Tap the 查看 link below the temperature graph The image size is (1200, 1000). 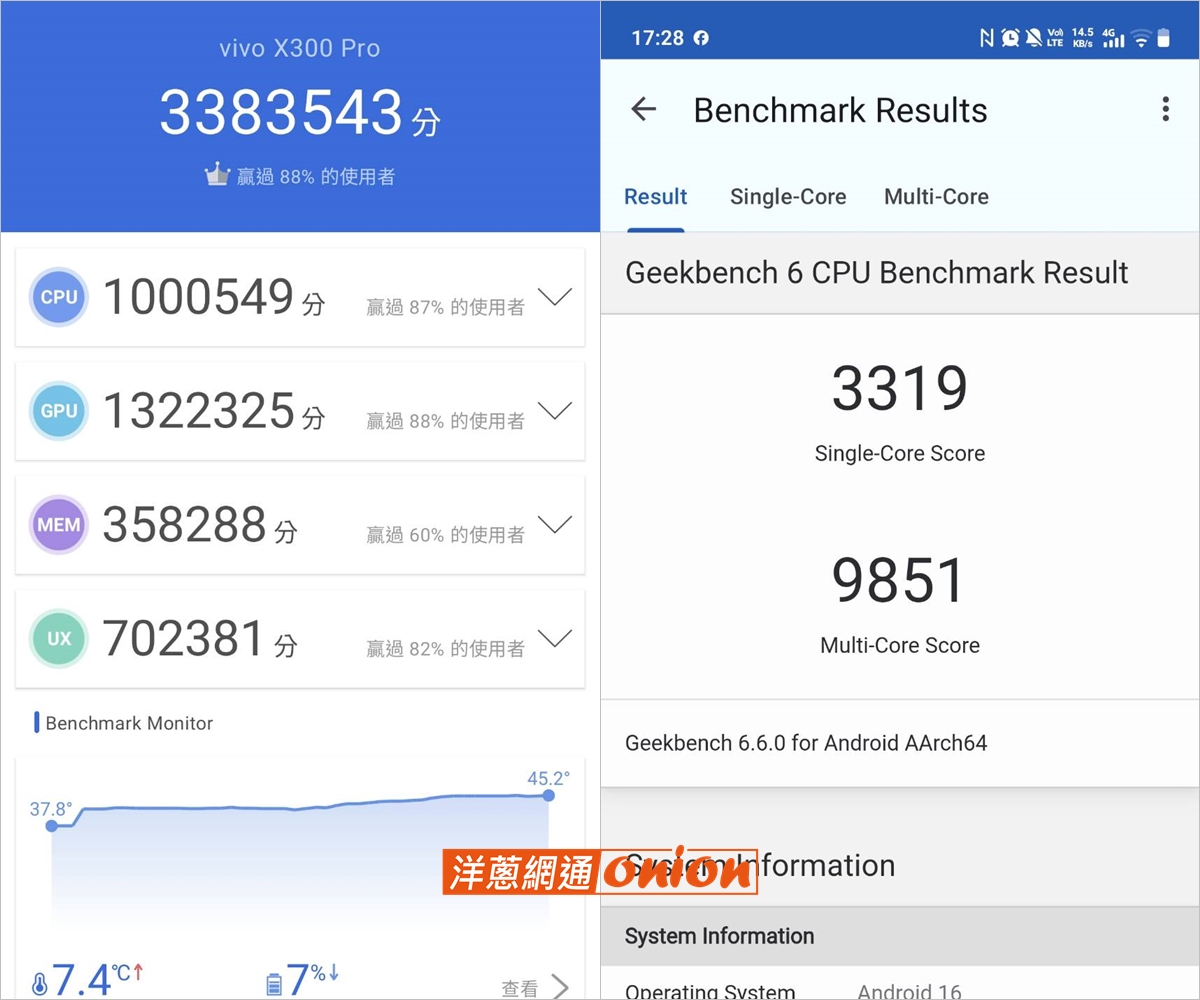pos(520,988)
